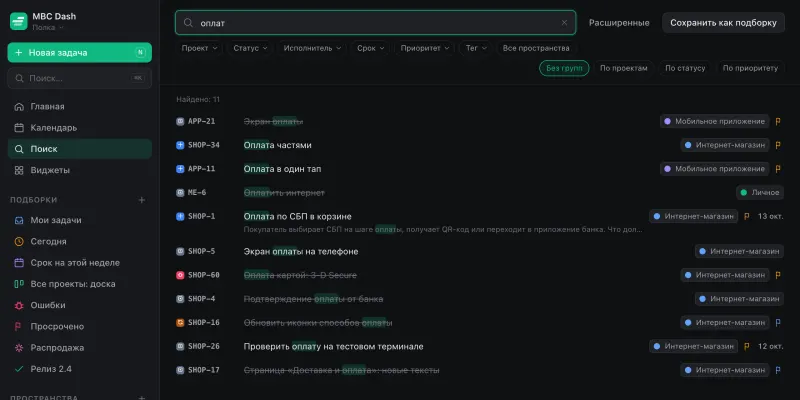Image resolution: width=800 pixels, height=400 pixels.
Task: Click the priority flag on SHOP-34 row
Action: (778, 145)
